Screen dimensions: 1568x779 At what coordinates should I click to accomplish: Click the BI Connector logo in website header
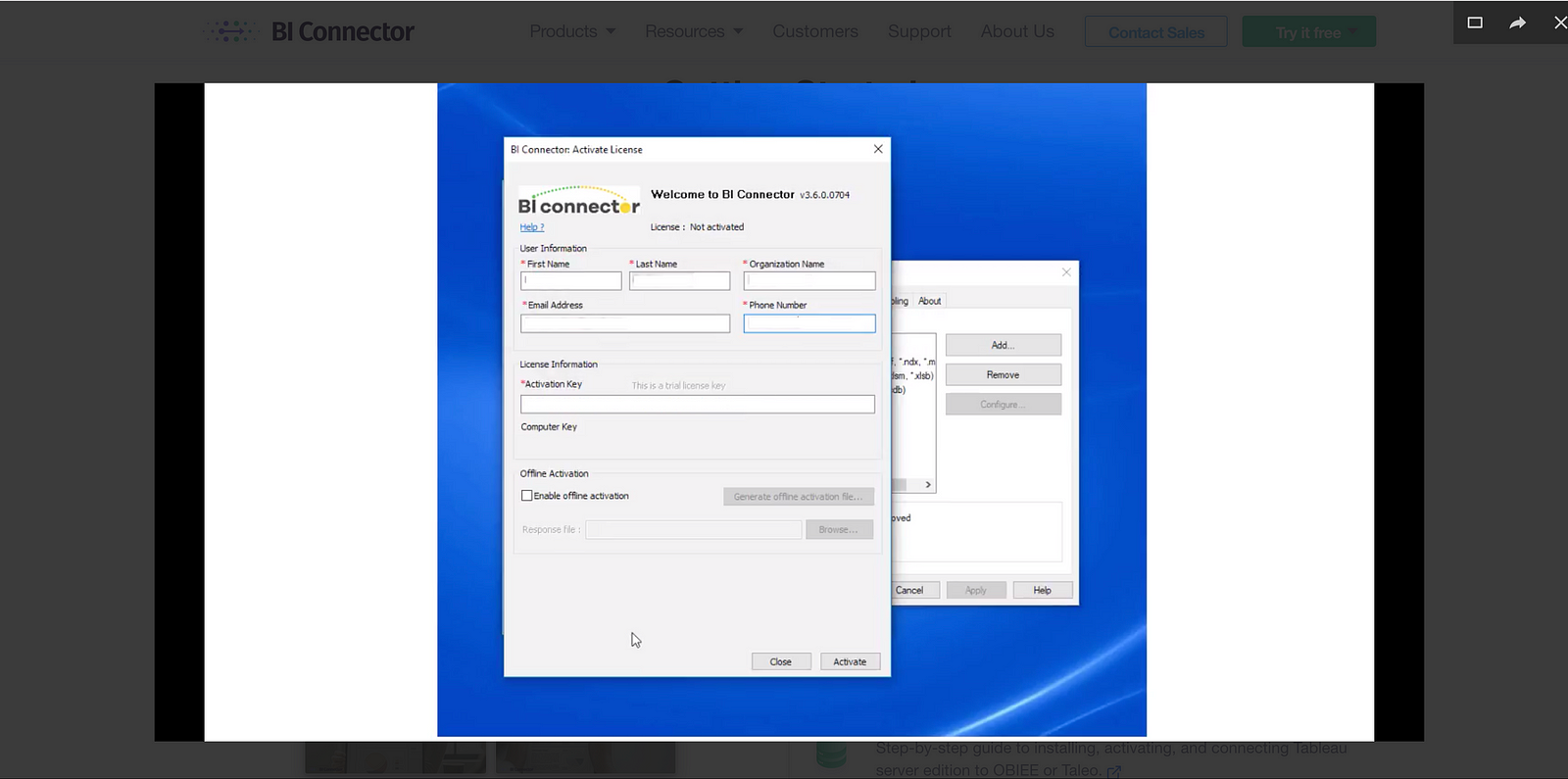click(x=310, y=31)
